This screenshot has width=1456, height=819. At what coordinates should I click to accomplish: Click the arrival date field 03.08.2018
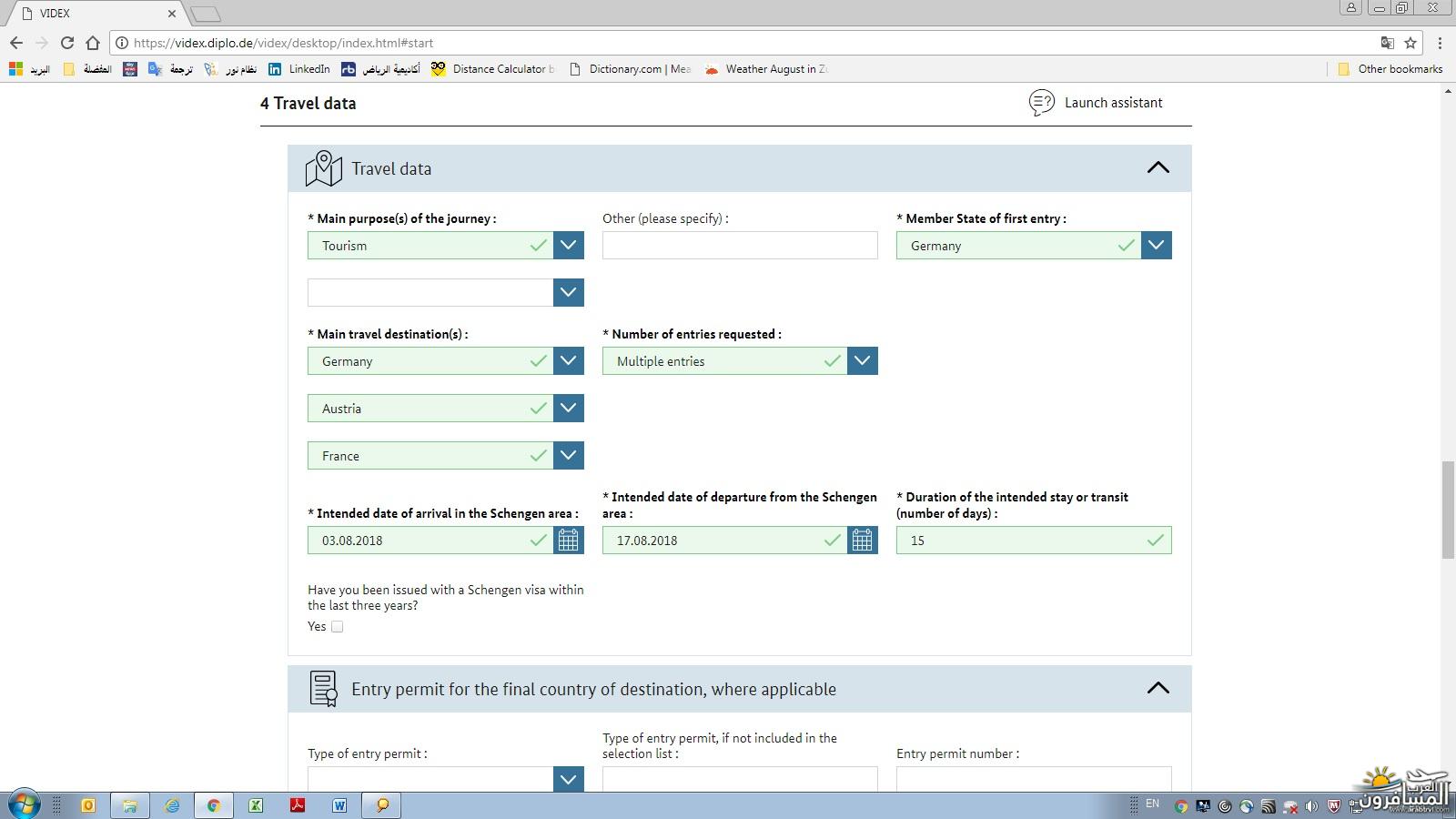coord(430,541)
